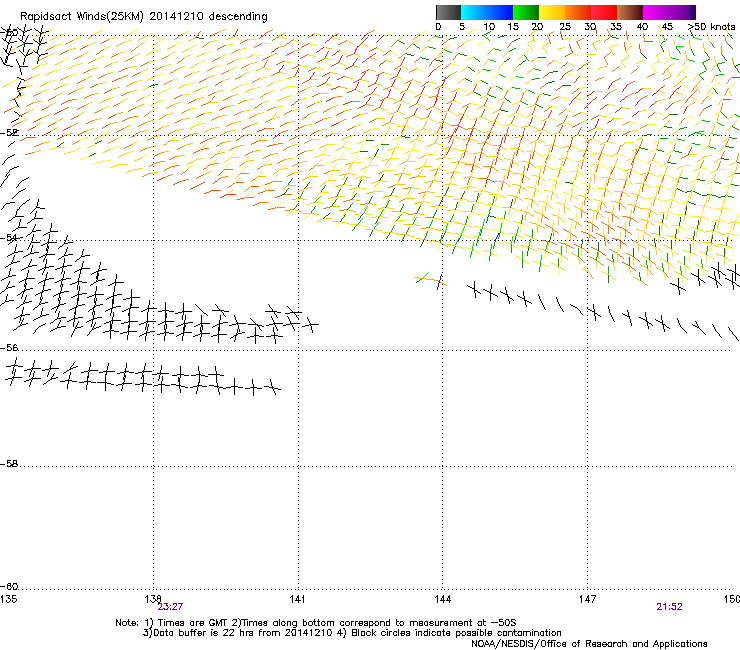The image size is (740, 650).
Task: Click the 147 longitude axis label
Action: click(587, 599)
